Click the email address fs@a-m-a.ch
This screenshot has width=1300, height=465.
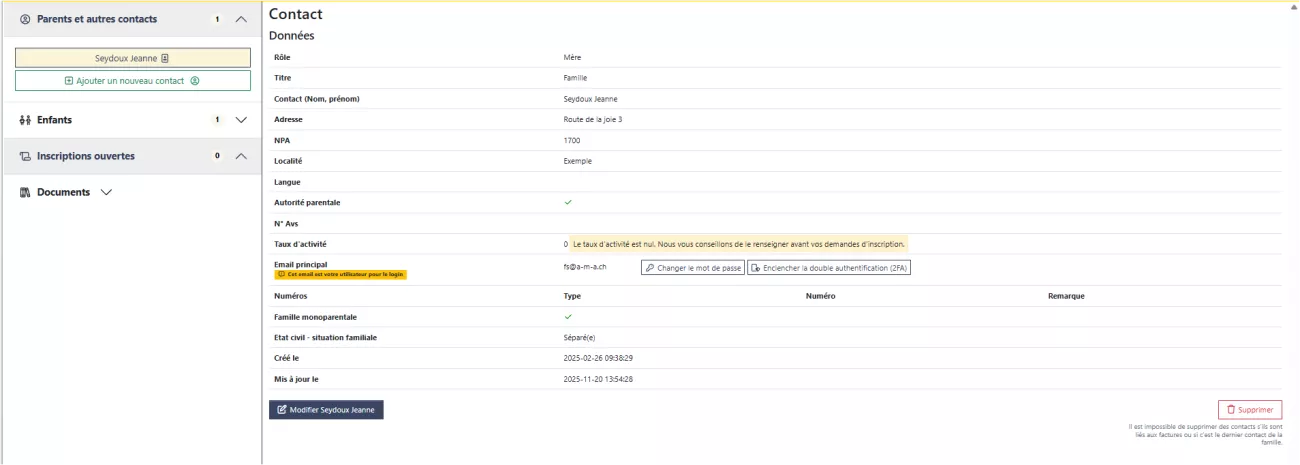coord(585,268)
